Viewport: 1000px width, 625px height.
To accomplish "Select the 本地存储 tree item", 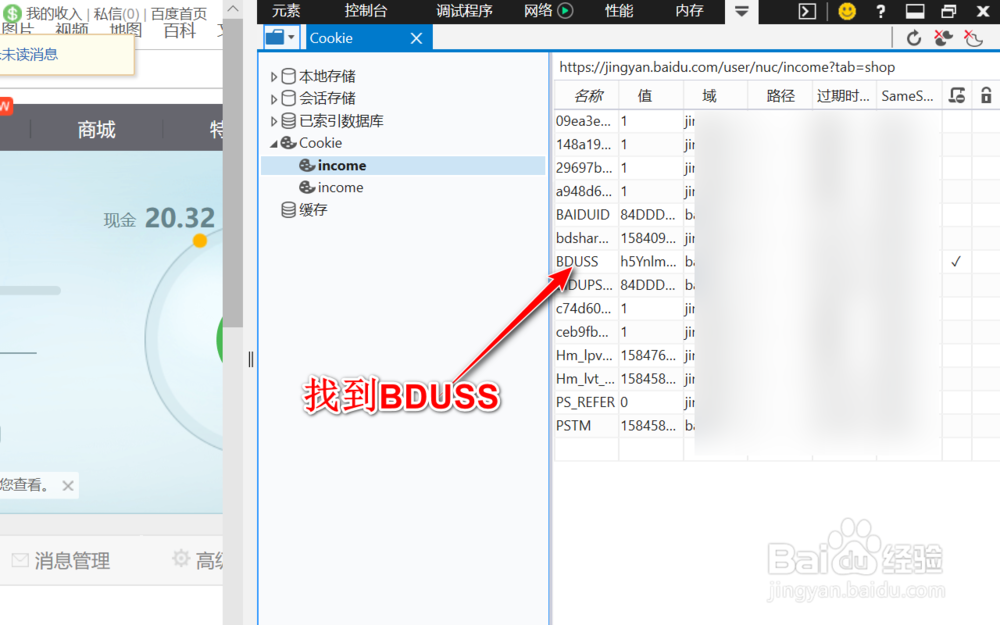I will point(327,77).
